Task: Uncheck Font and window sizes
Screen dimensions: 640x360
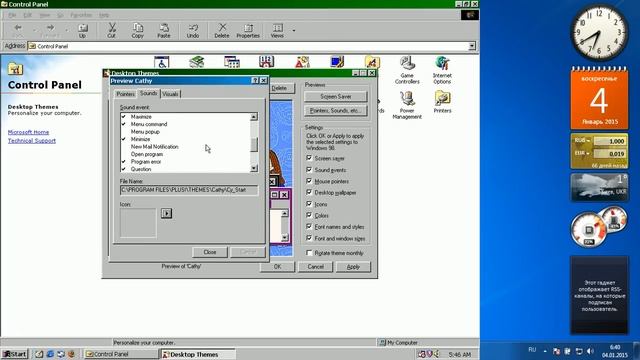Action: coord(309,238)
